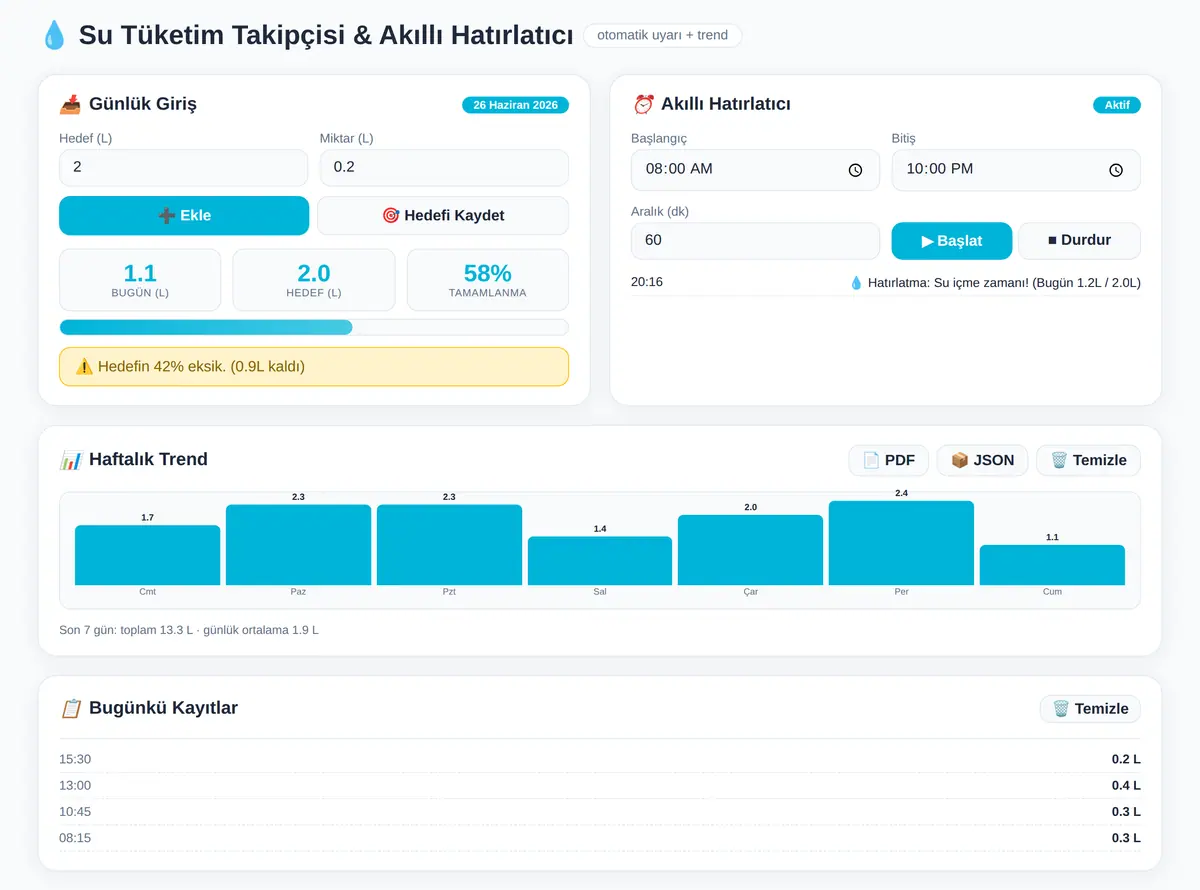Click the 26 Haziran 2026 date badge
This screenshot has height=890, width=1200.
[x=515, y=105]
